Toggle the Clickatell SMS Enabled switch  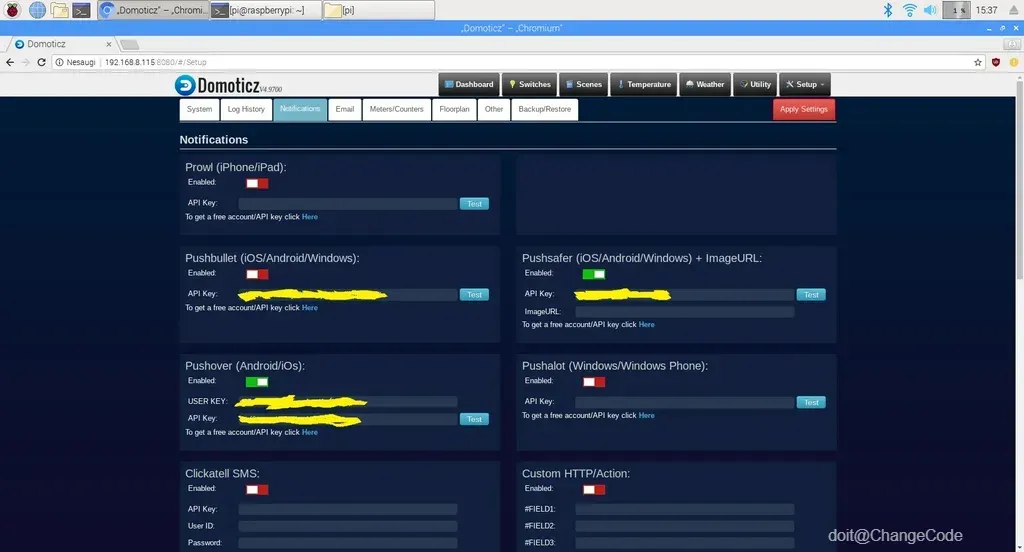tap(257, 490)
